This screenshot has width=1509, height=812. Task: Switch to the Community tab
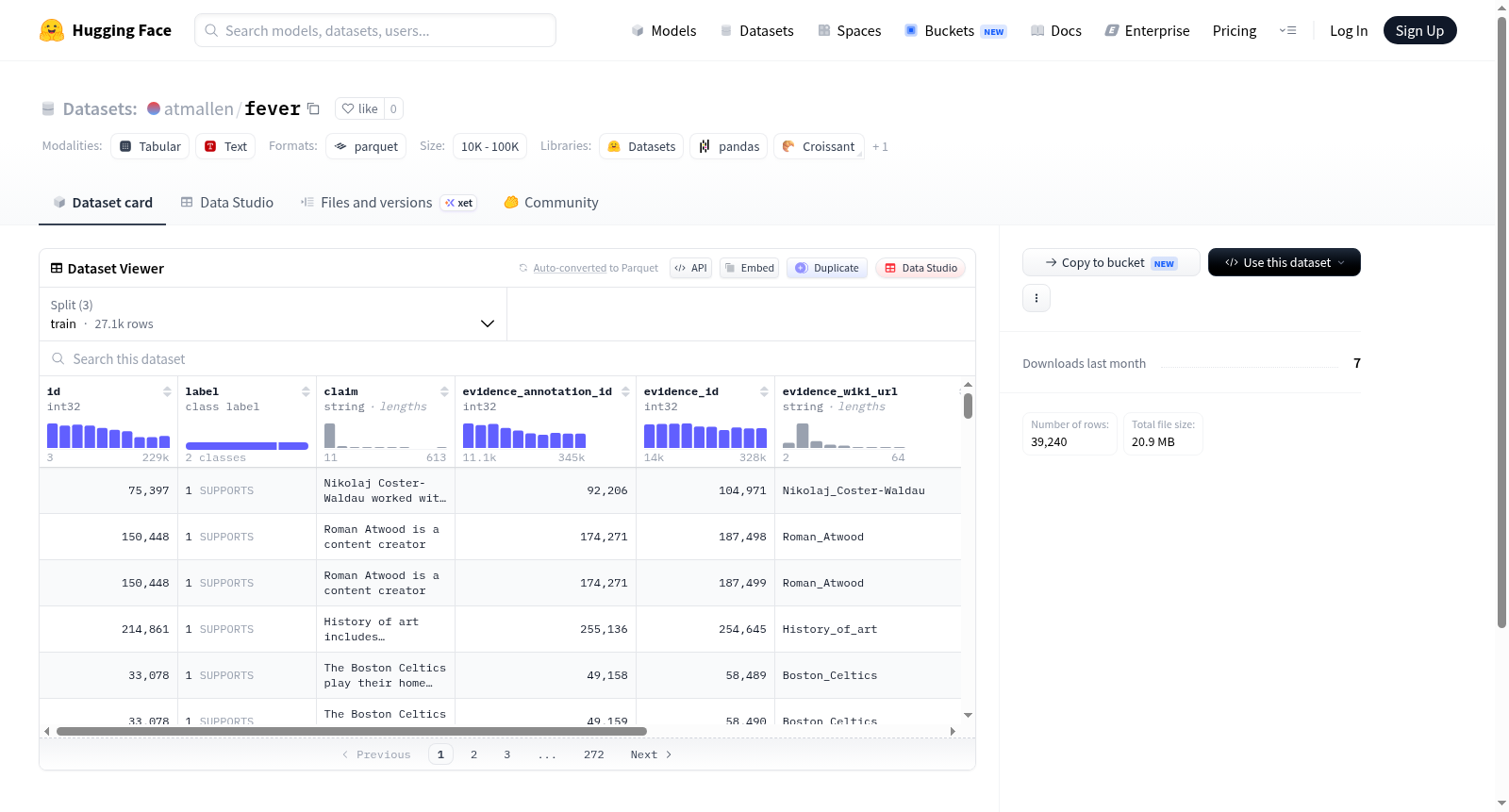click(x=551, y=203)
